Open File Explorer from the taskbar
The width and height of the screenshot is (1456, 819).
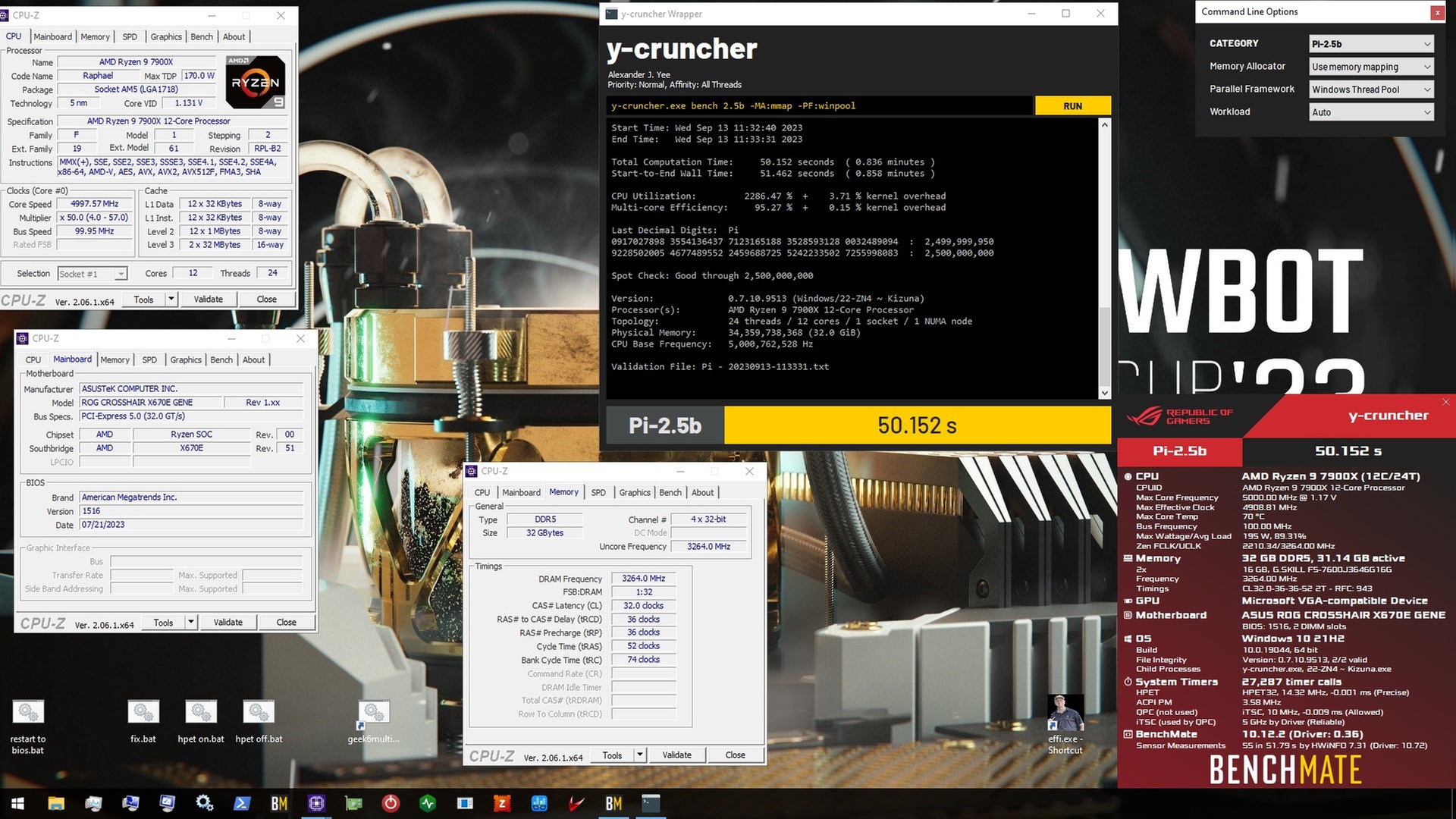56,803
